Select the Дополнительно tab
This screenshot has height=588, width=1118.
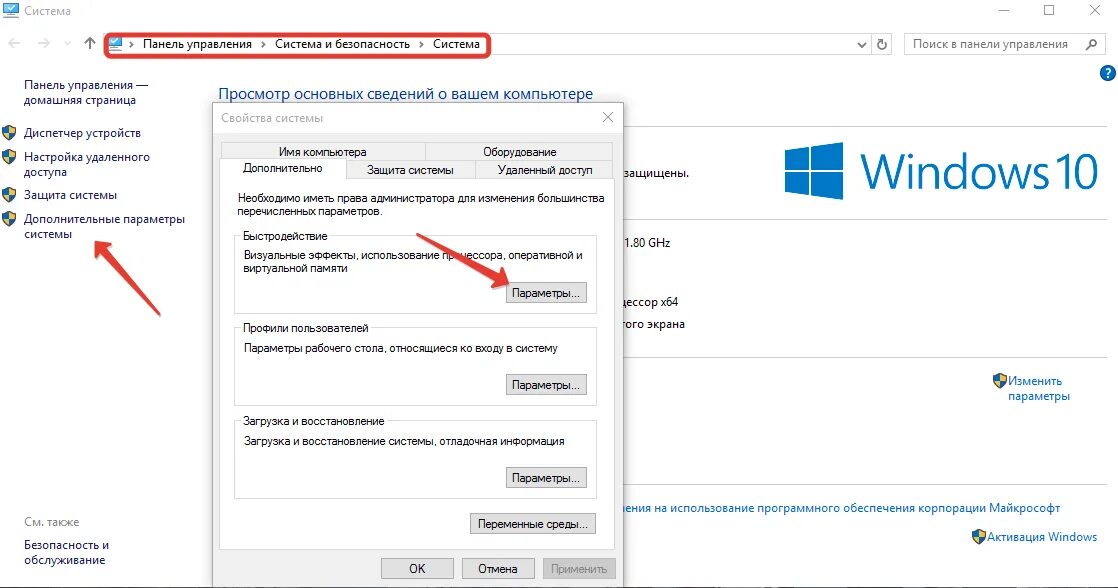coord(283,169)
